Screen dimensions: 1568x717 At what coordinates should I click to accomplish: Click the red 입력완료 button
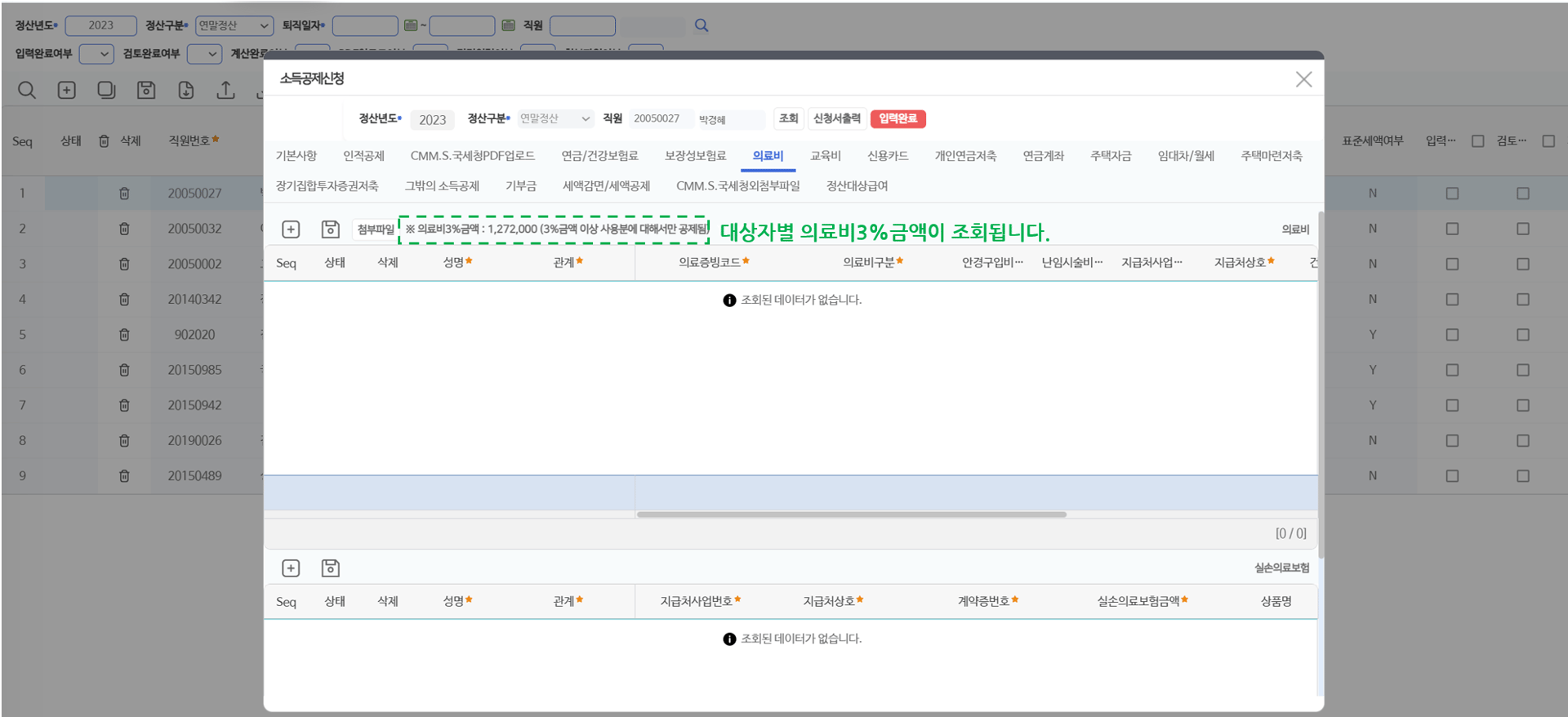898,118
